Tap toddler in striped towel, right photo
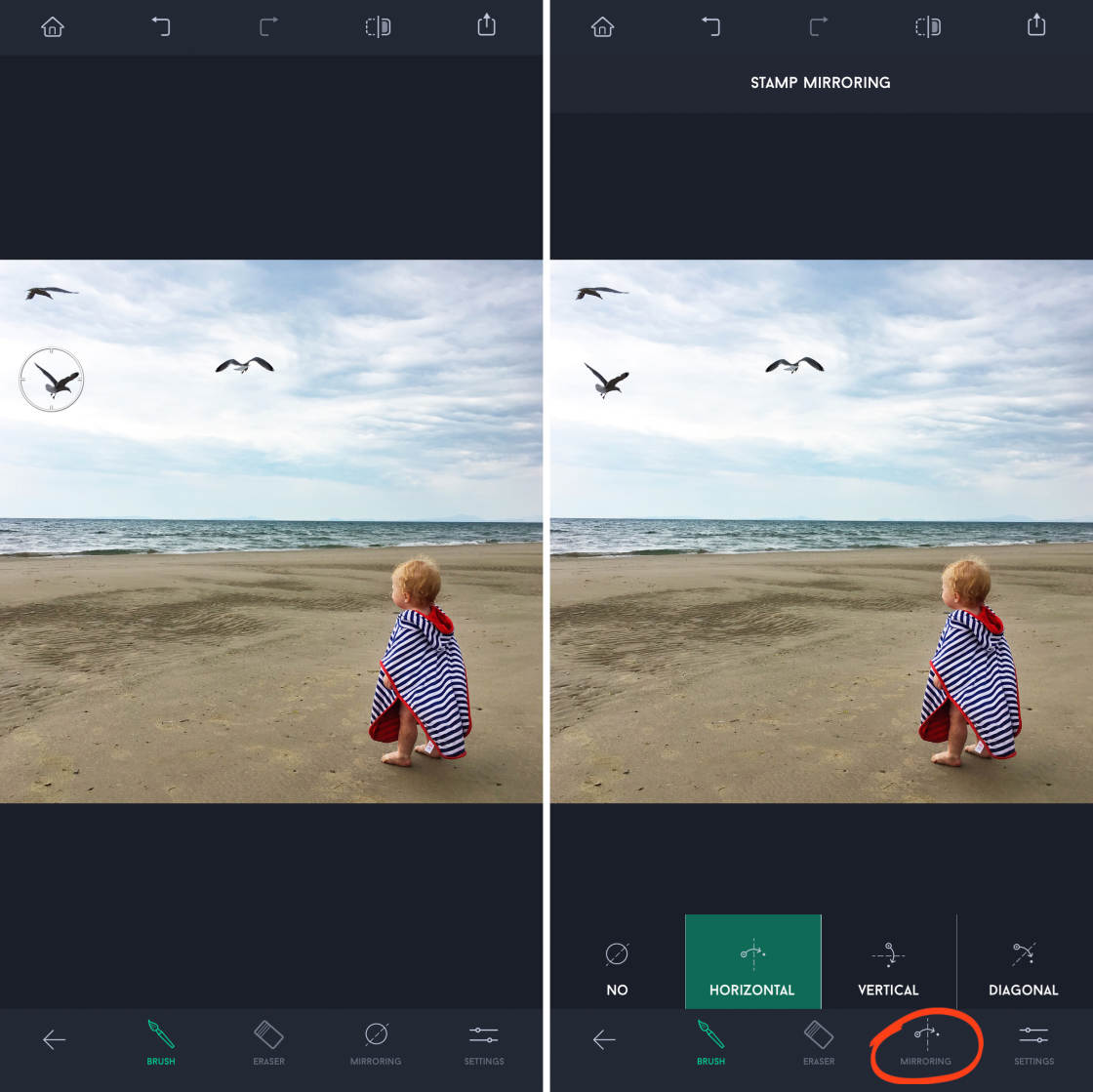 [970, 660]
